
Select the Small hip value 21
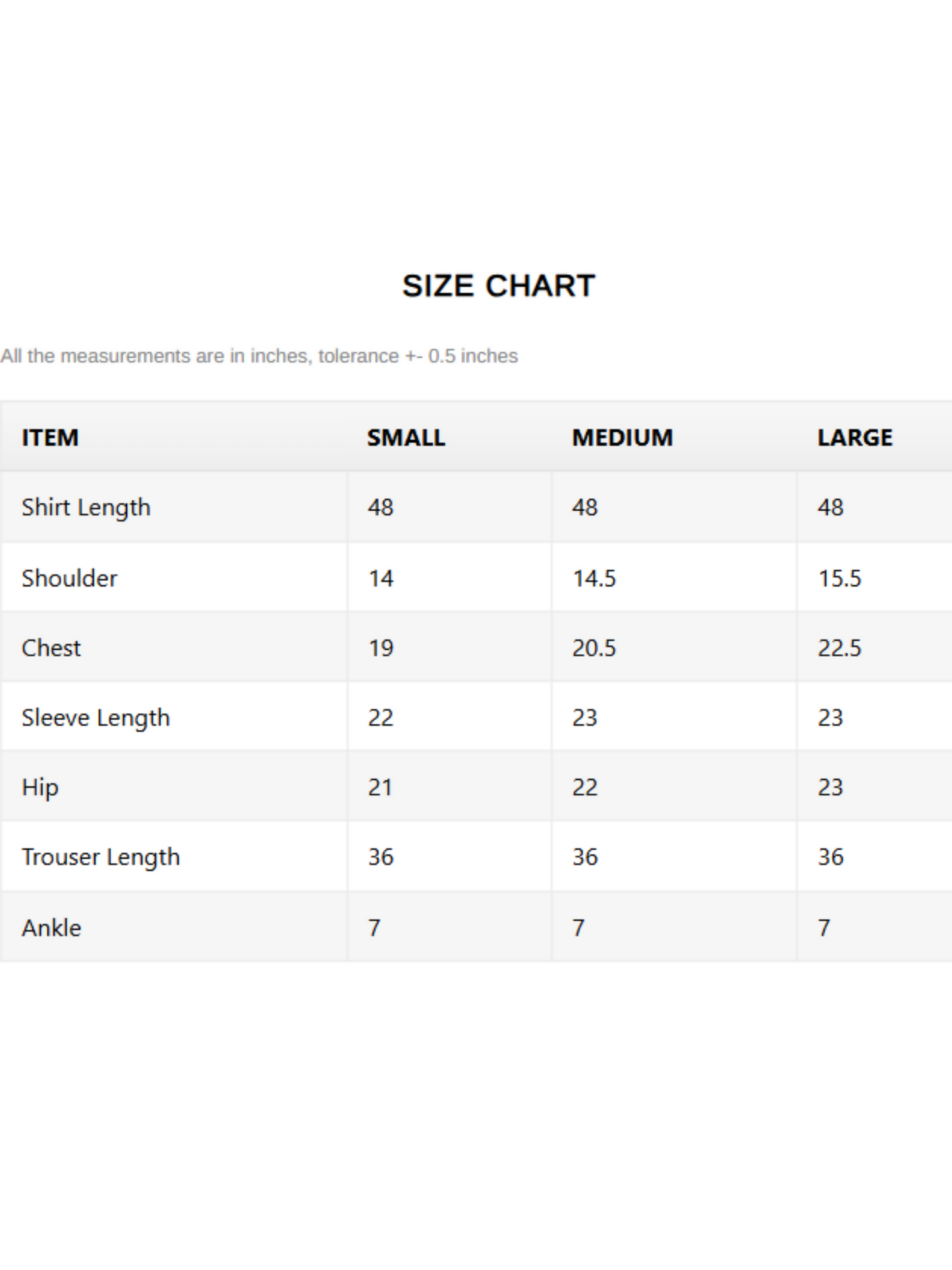(x=380, y=788)
